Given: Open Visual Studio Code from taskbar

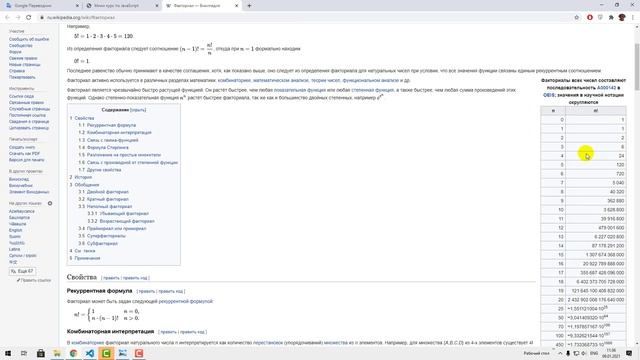Looking at the screenshot, I should [90, 353].
